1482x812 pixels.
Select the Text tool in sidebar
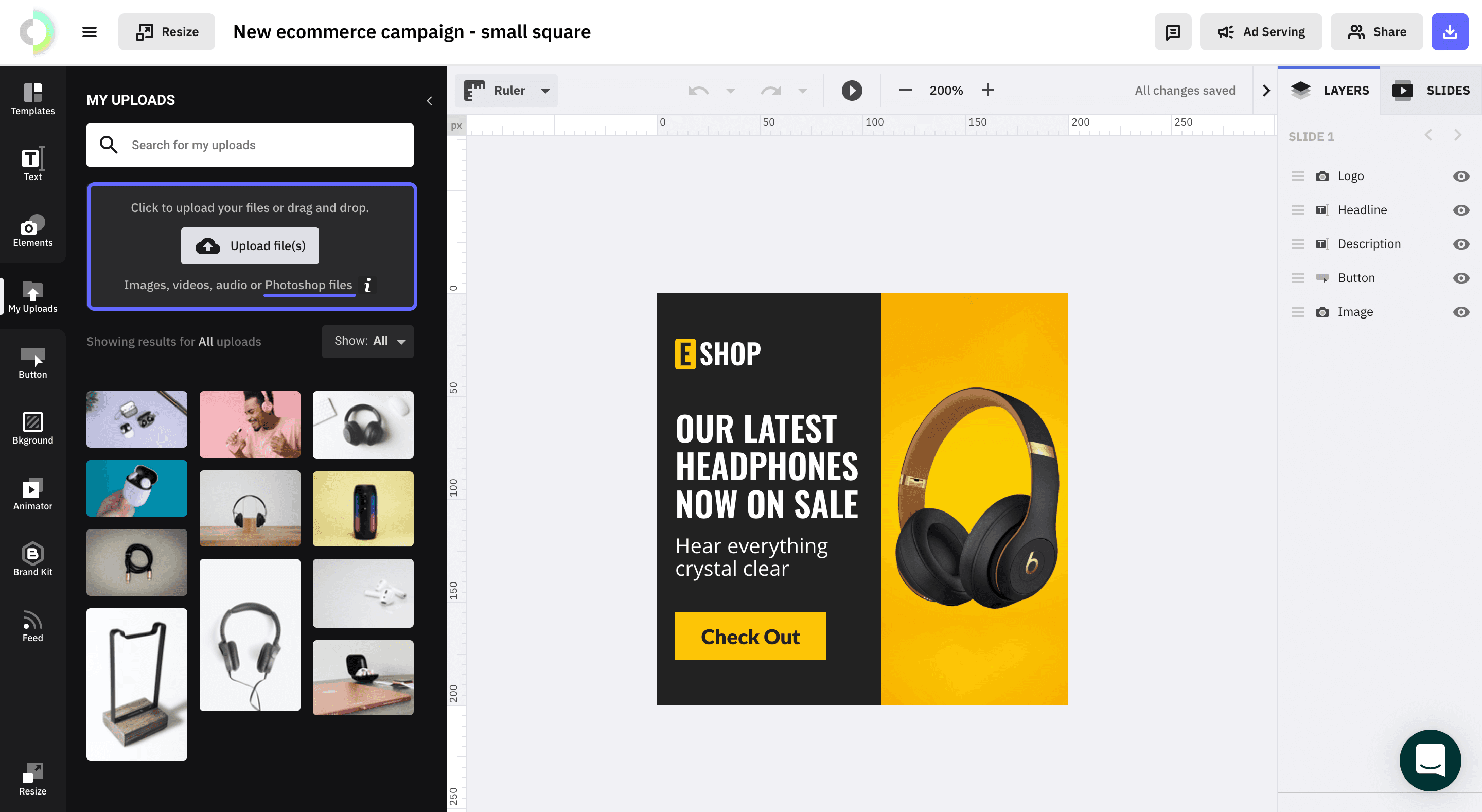point(33,164)
